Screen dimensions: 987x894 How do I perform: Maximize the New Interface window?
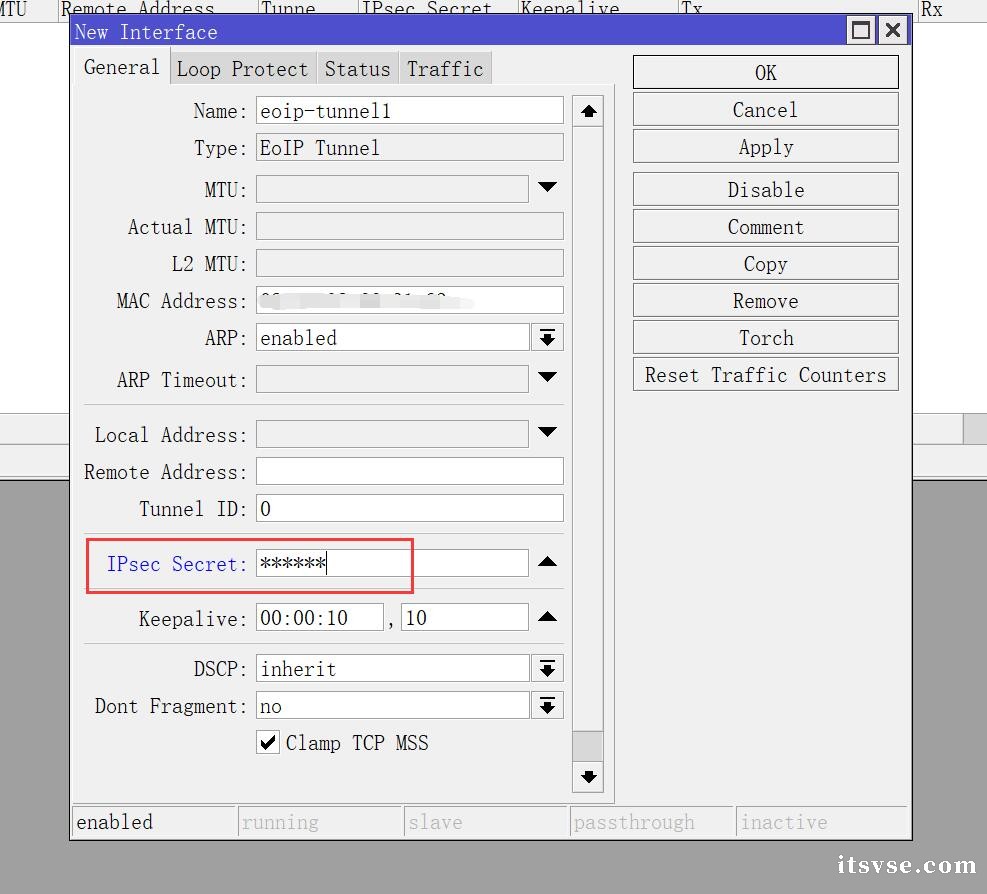[x=861, y=31]
